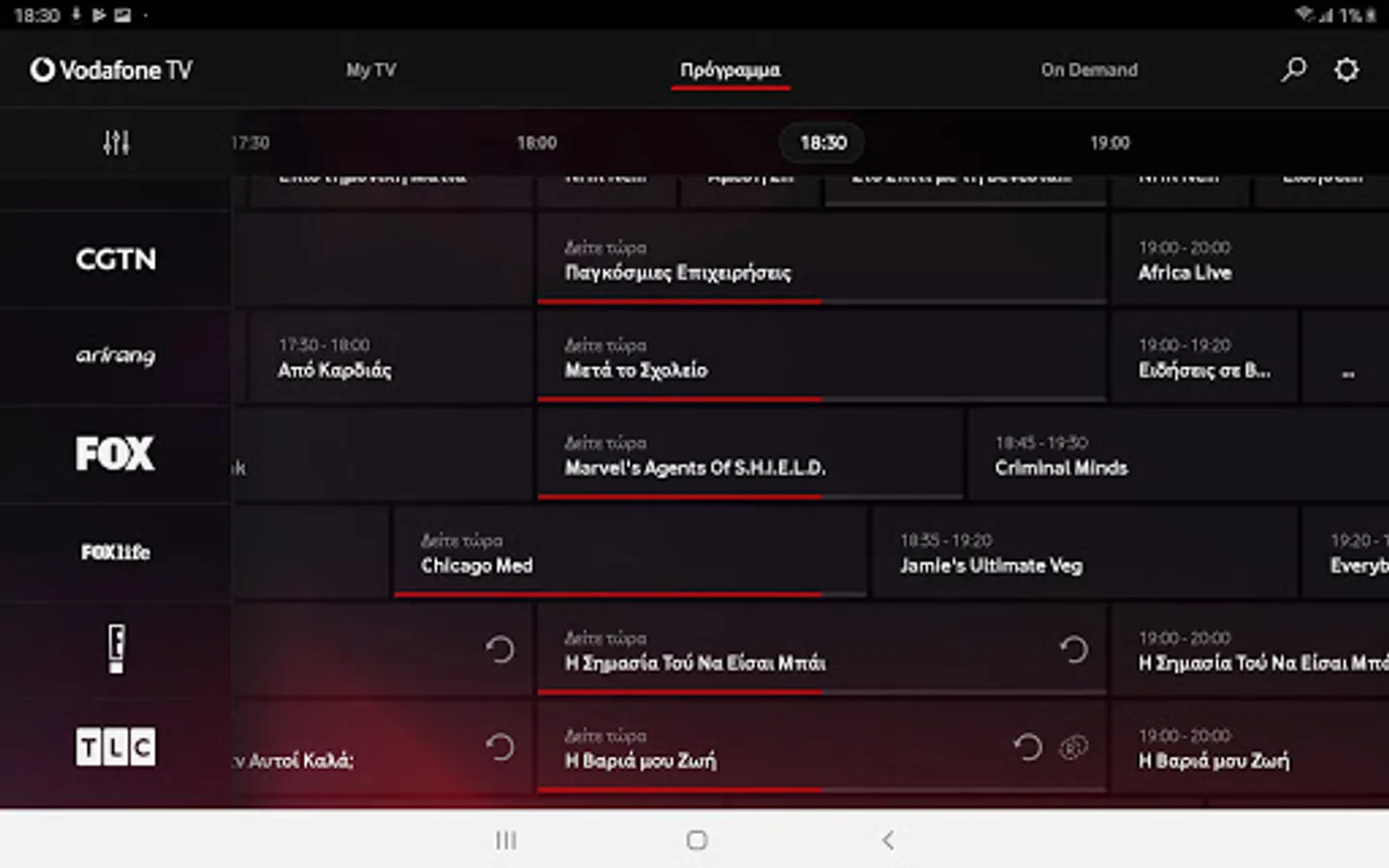Tap the download notification icon in status bar

(76, 14)
